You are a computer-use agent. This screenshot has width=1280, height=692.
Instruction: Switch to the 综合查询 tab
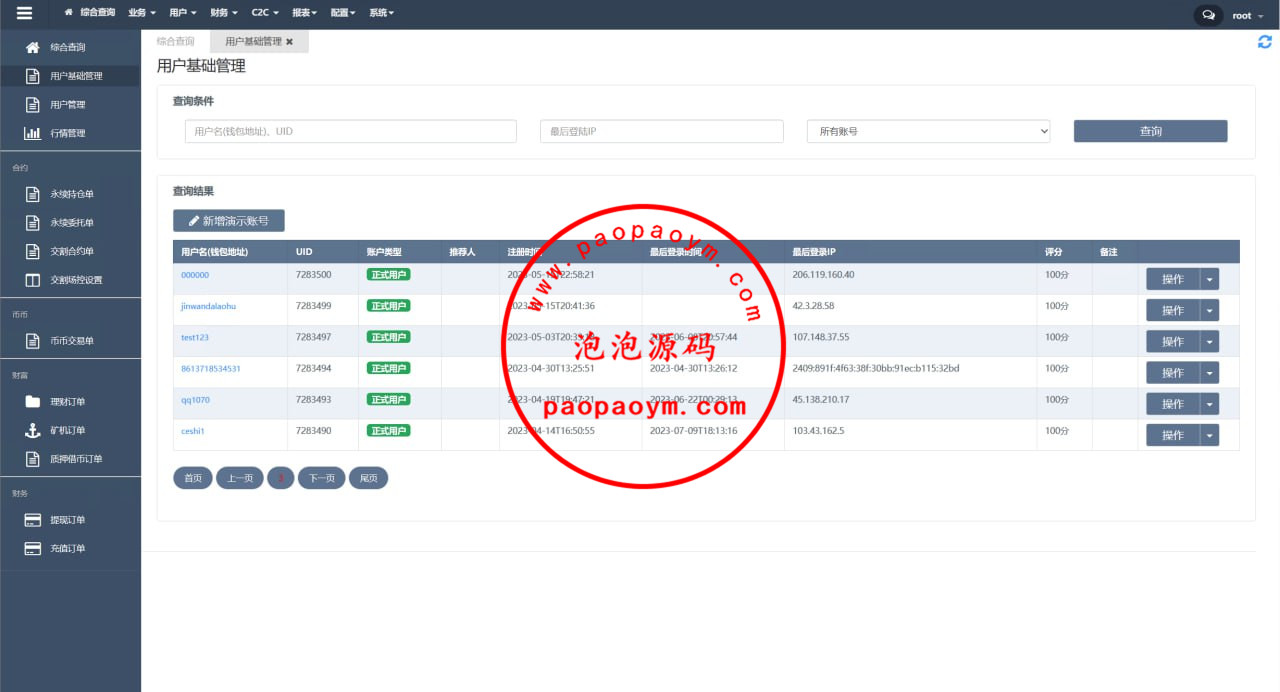pyautogui.click(x=175, y=41)
